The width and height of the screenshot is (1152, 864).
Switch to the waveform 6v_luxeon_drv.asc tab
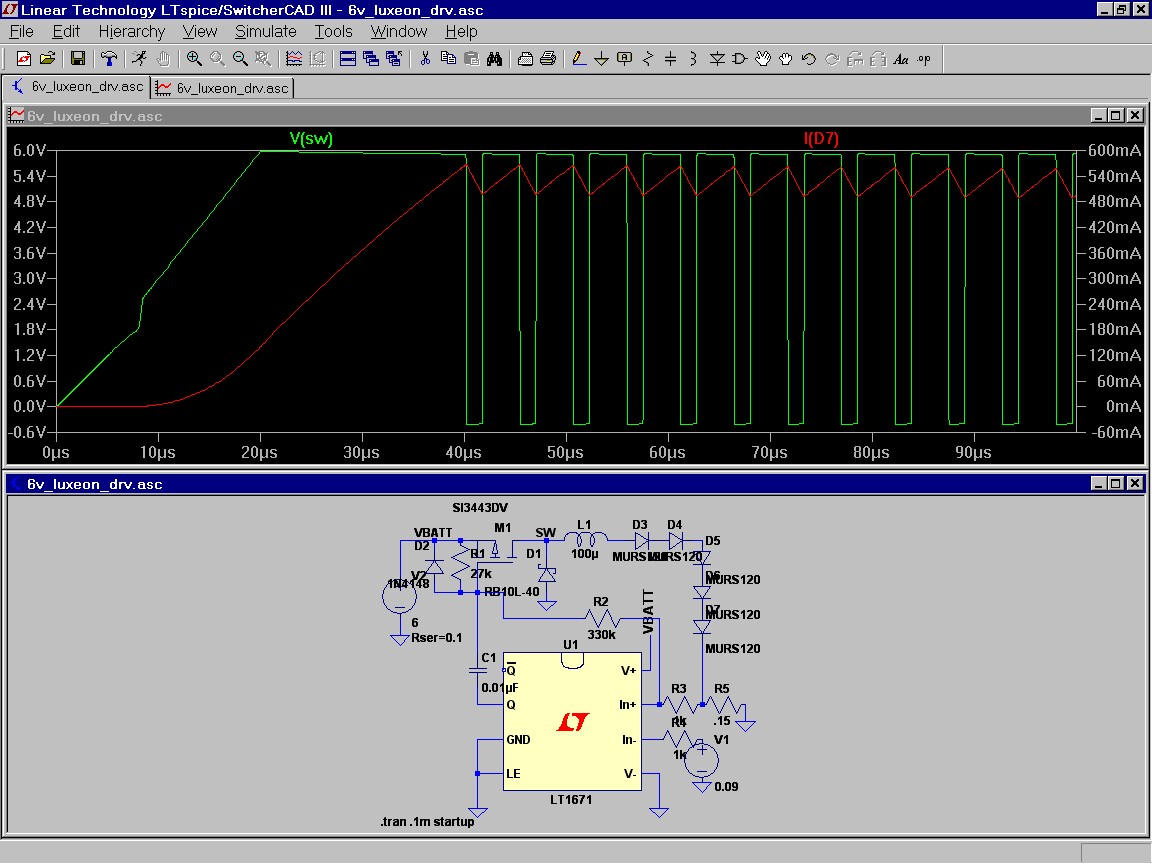coord(223,88)
